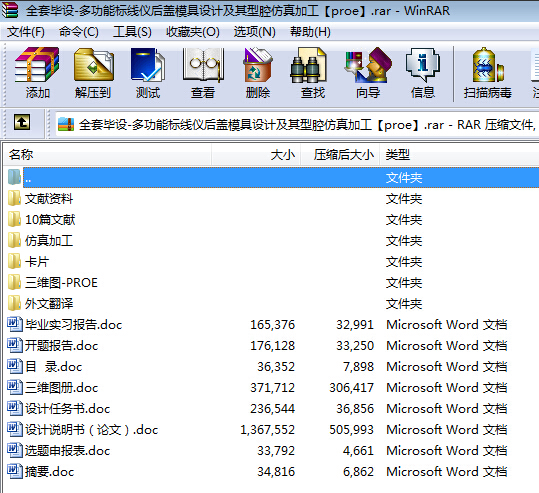
Task: Open the 帮助(H) menu
Action: click(x=310, y=32)
